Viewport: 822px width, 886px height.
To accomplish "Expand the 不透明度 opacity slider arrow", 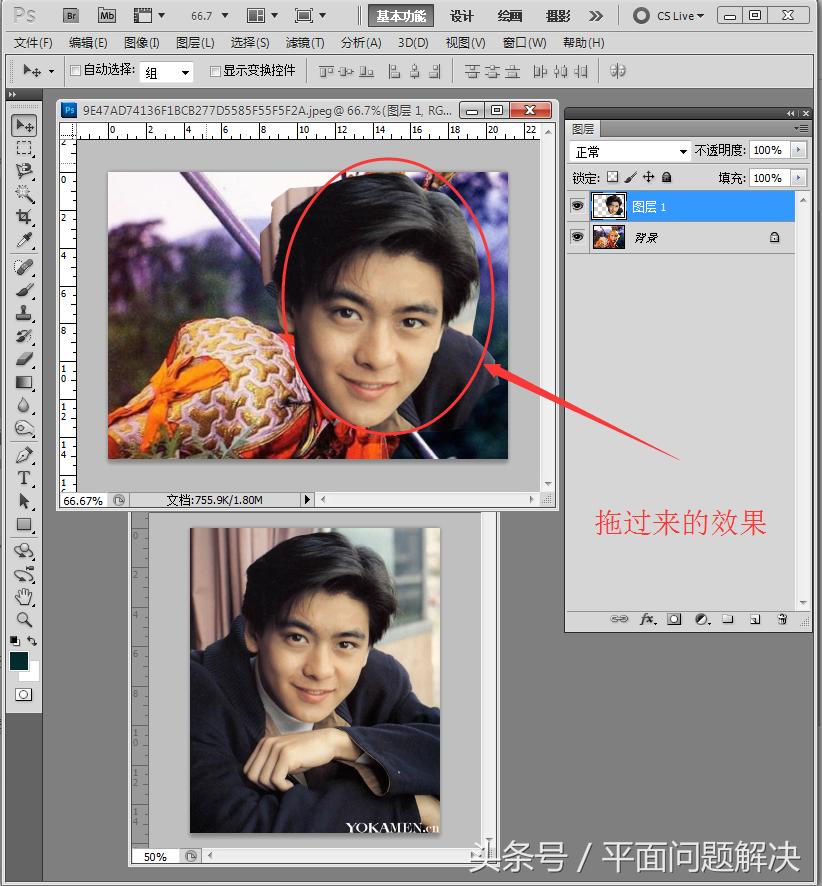I will 797,150.
